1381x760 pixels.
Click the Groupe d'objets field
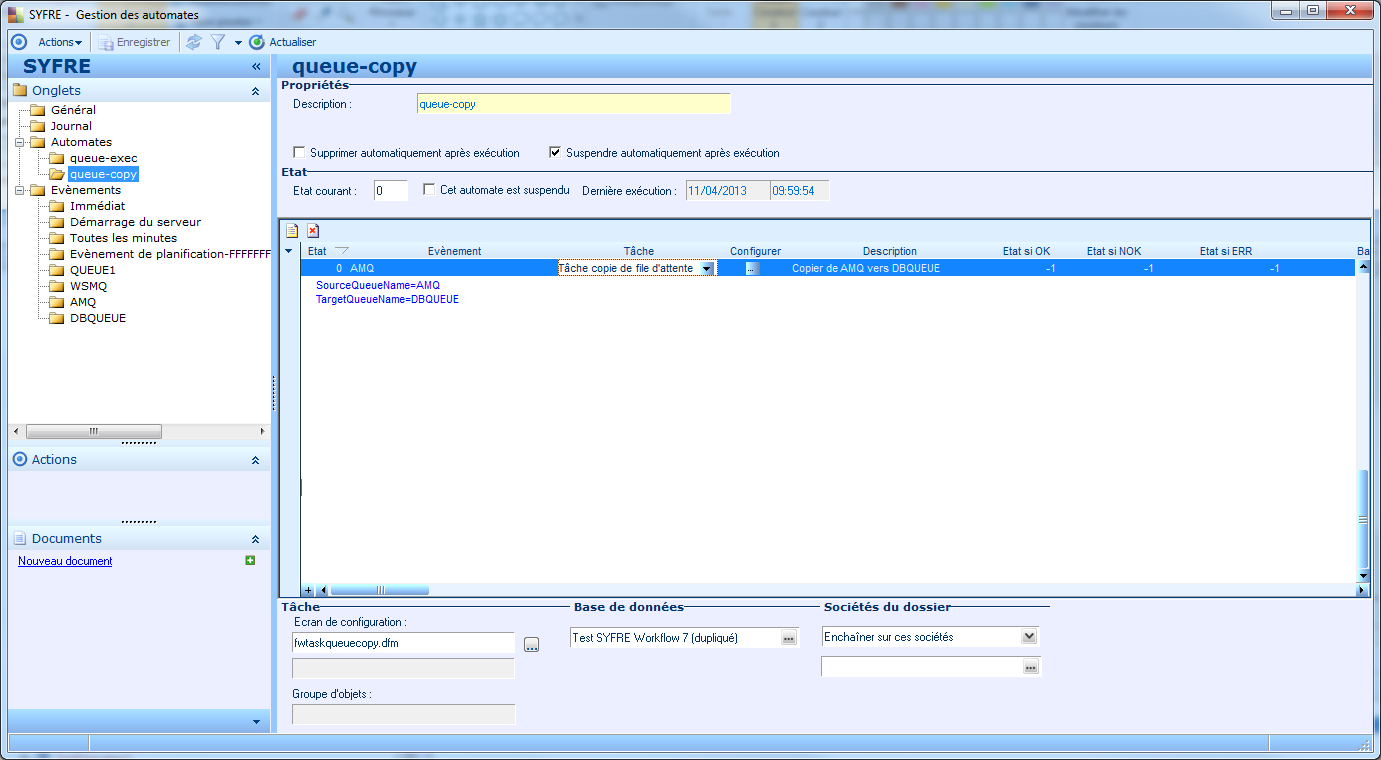tap(403, 714)
